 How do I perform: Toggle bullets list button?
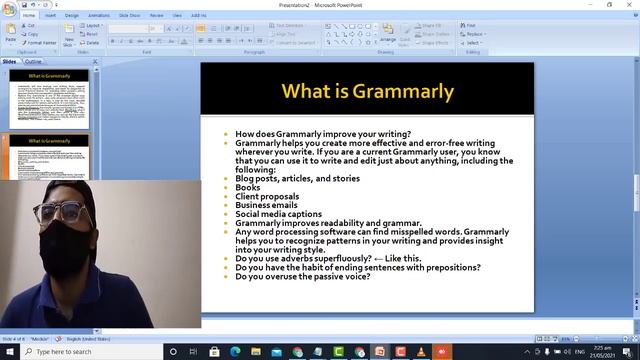(200, 29)
